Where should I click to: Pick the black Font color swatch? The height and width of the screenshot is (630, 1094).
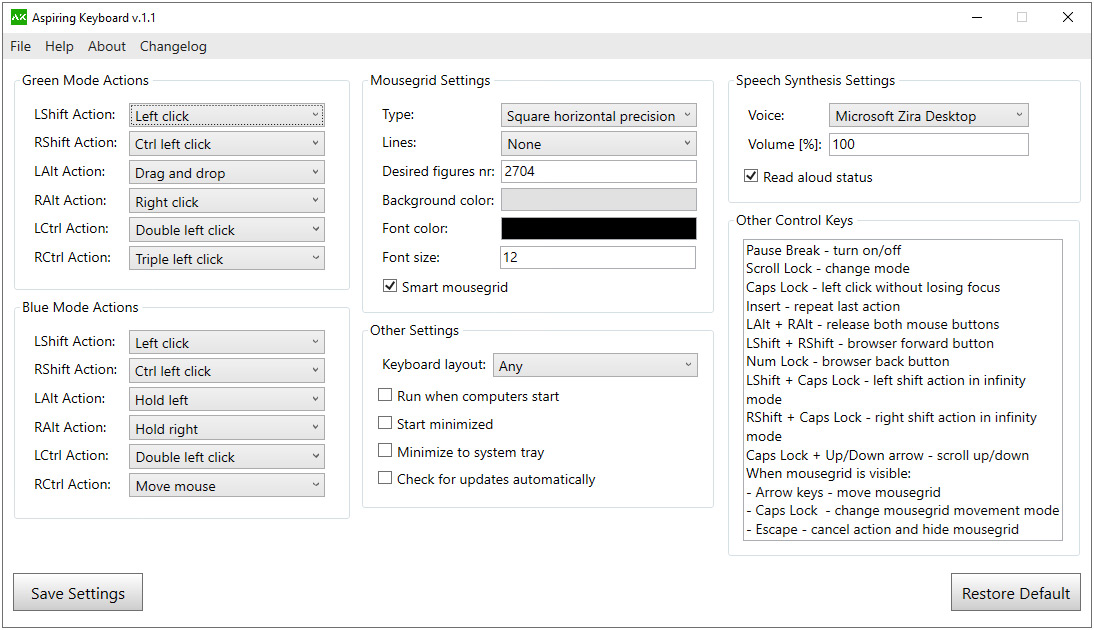tap(599, 228)
